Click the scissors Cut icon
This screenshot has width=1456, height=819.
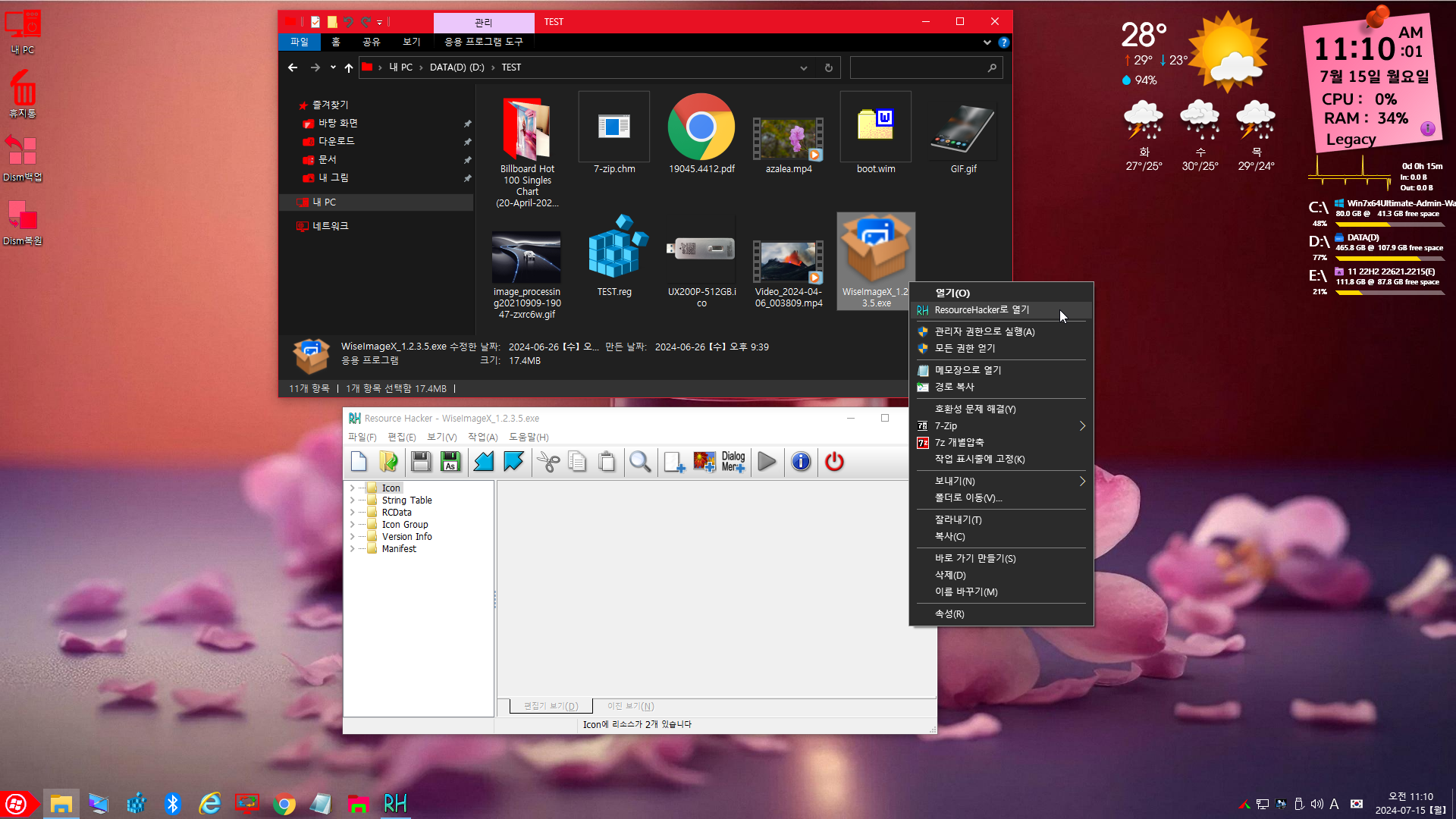click(x=548, y=461)
